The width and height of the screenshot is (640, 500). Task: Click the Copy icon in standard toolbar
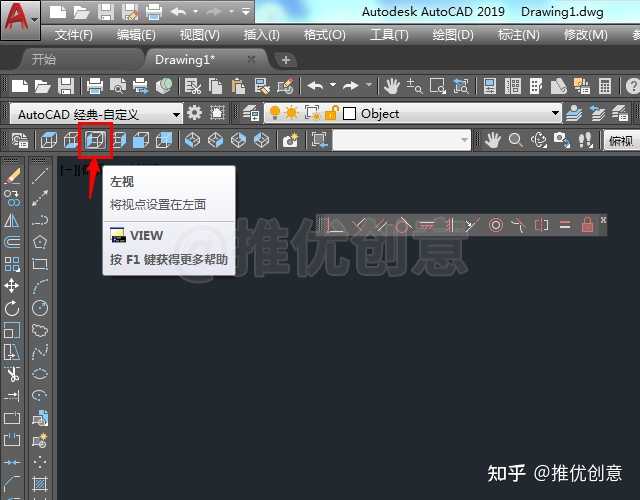pyautogui.click(x=216, y=87)
